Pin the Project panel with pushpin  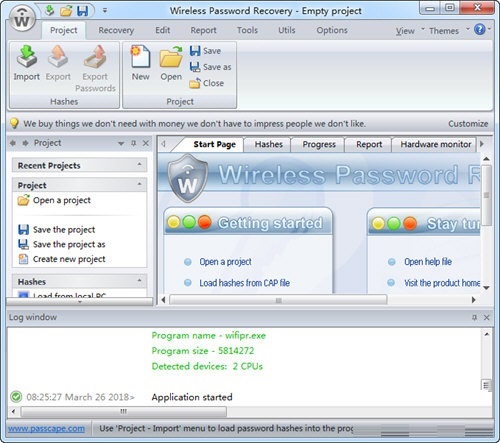click(x=134, y=143)
